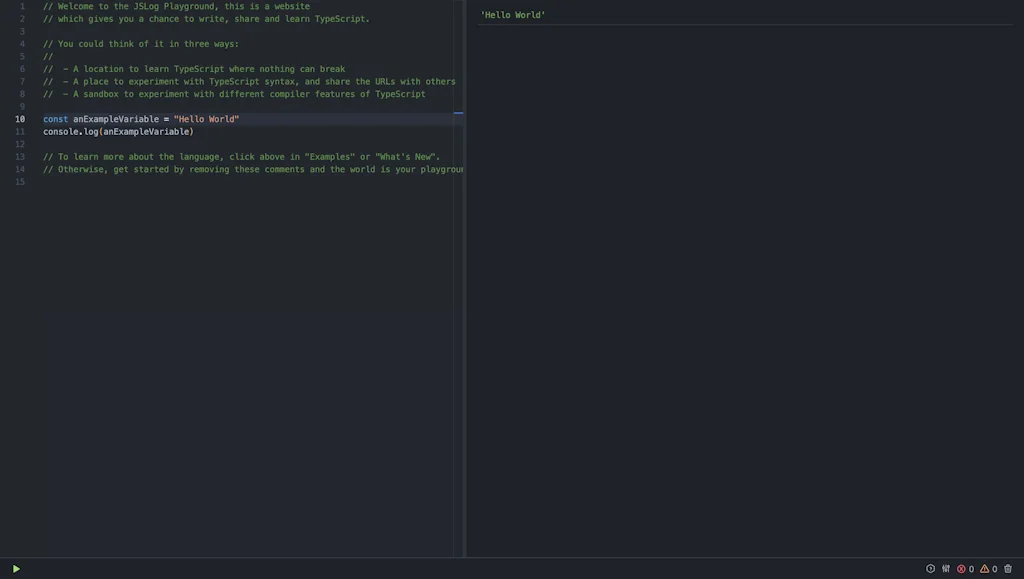Select the highlighted anExampleVariable declaration line
The width and height of the screenshot is (1024, 579).
[140, 118]
